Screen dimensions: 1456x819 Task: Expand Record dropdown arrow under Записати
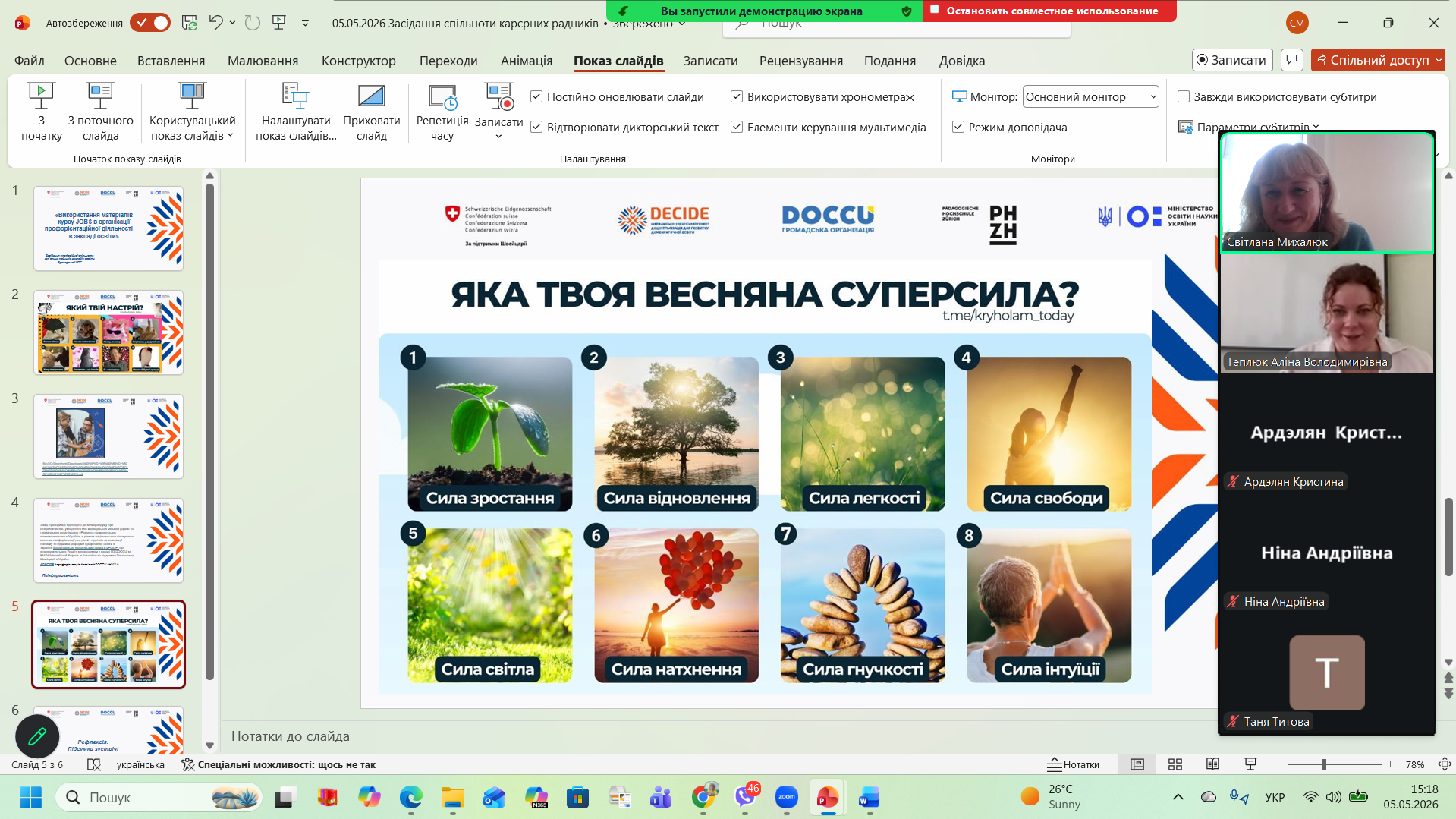[498, 137]
